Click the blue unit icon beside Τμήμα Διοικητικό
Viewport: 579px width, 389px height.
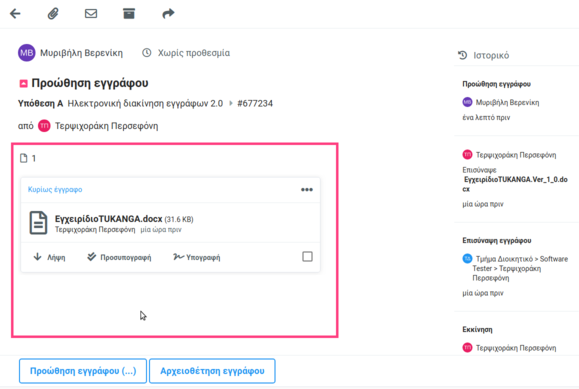pos(467,258)
